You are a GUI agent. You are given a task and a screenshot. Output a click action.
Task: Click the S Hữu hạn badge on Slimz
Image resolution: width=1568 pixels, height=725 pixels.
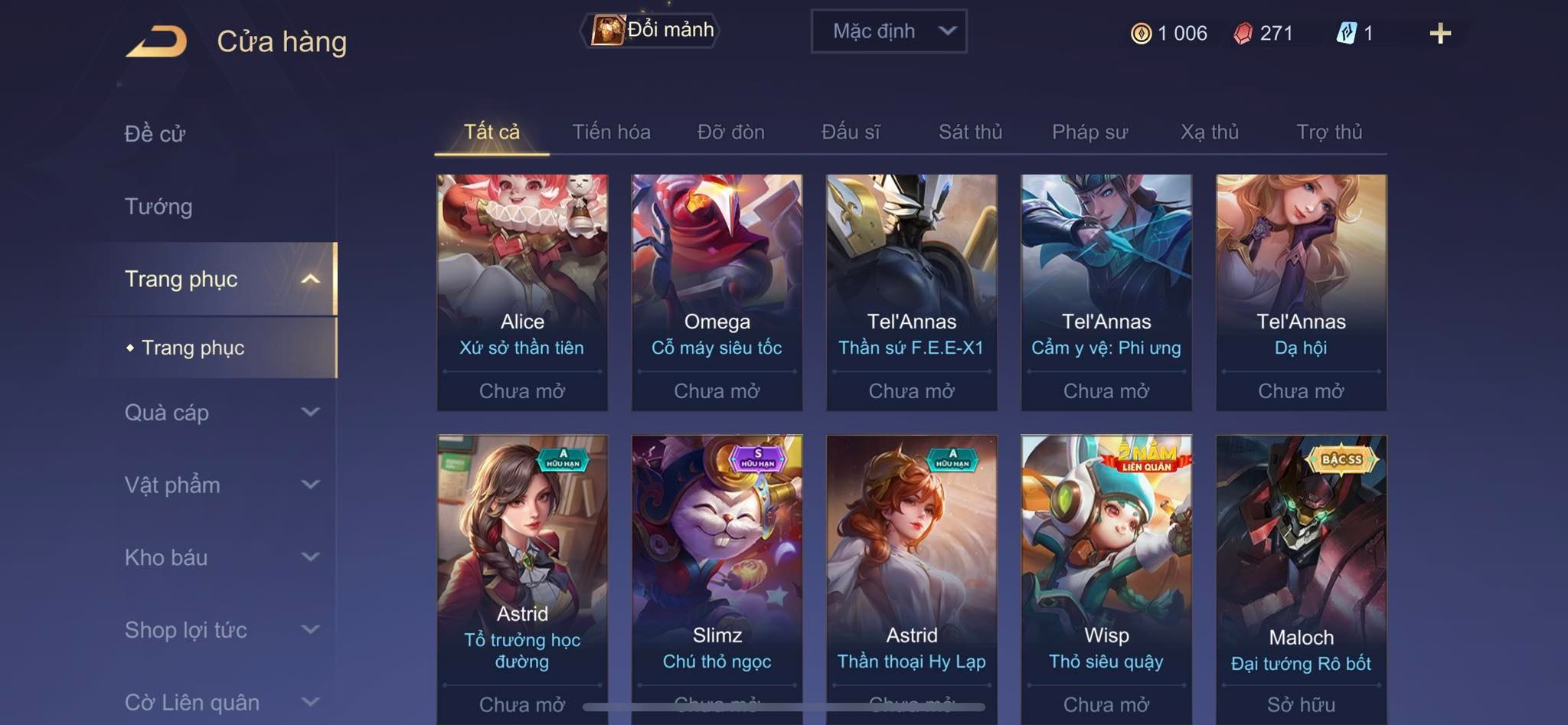click(758, 459)
